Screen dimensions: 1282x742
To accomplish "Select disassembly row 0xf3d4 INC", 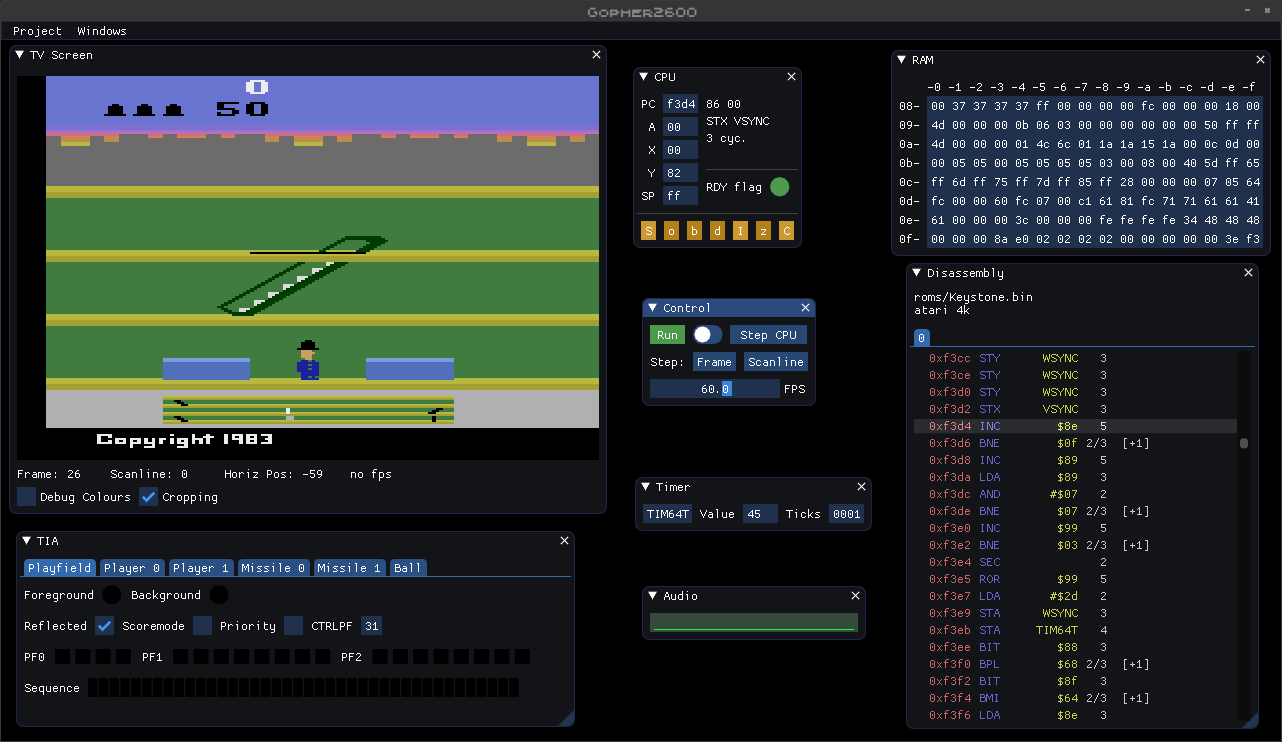I will (x=1075, y=426).
